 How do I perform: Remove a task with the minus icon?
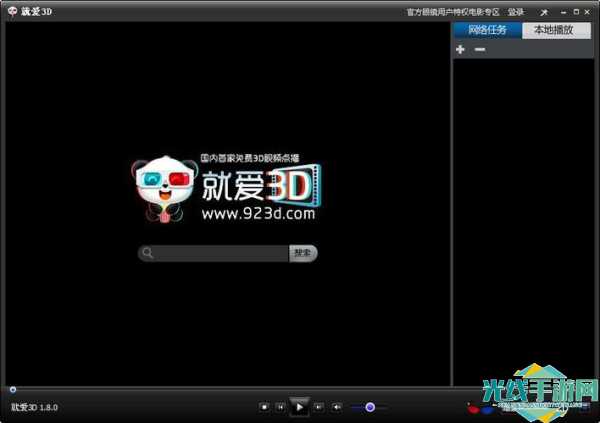click(480, 49)
